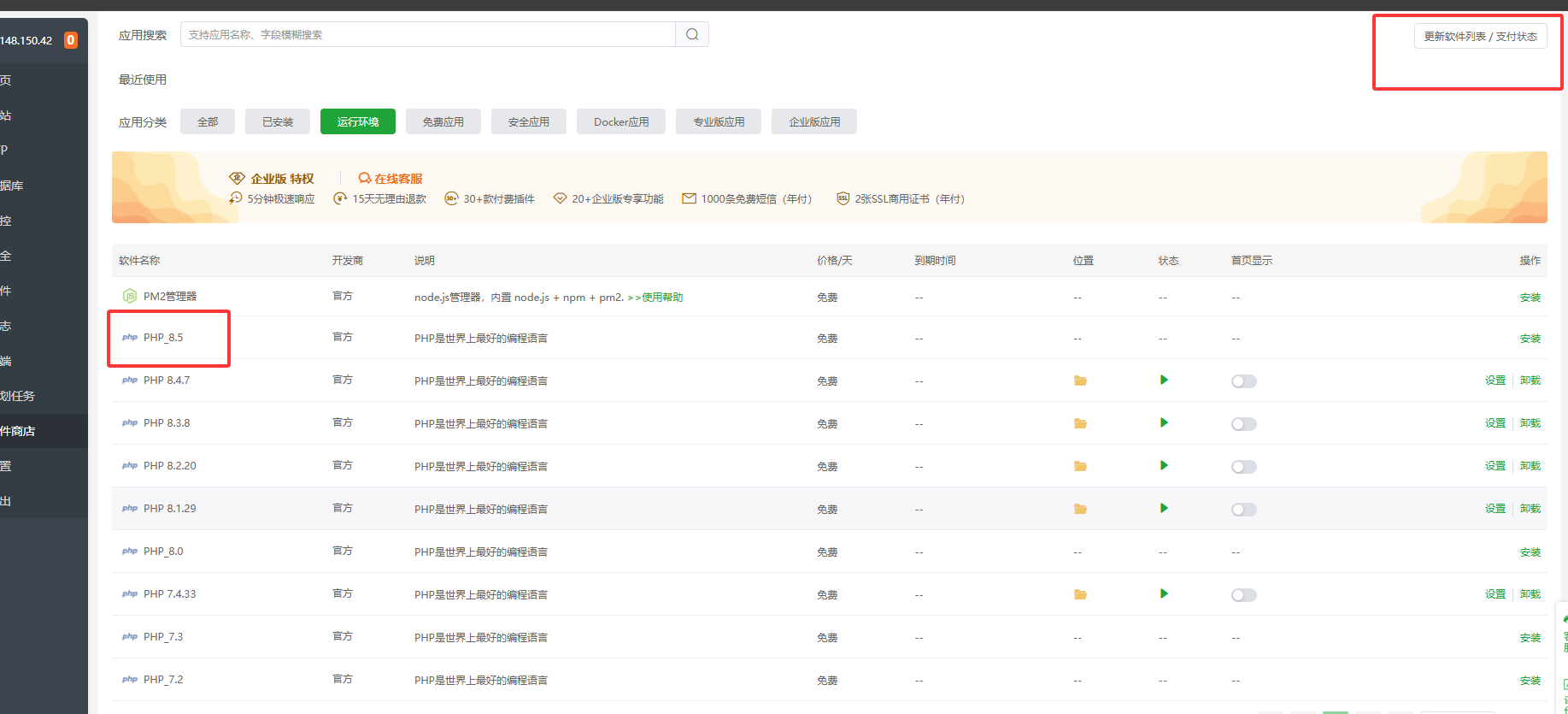Click the online customer service headset icon
This screenshot has width=1568, height=714.
point(365,179)
